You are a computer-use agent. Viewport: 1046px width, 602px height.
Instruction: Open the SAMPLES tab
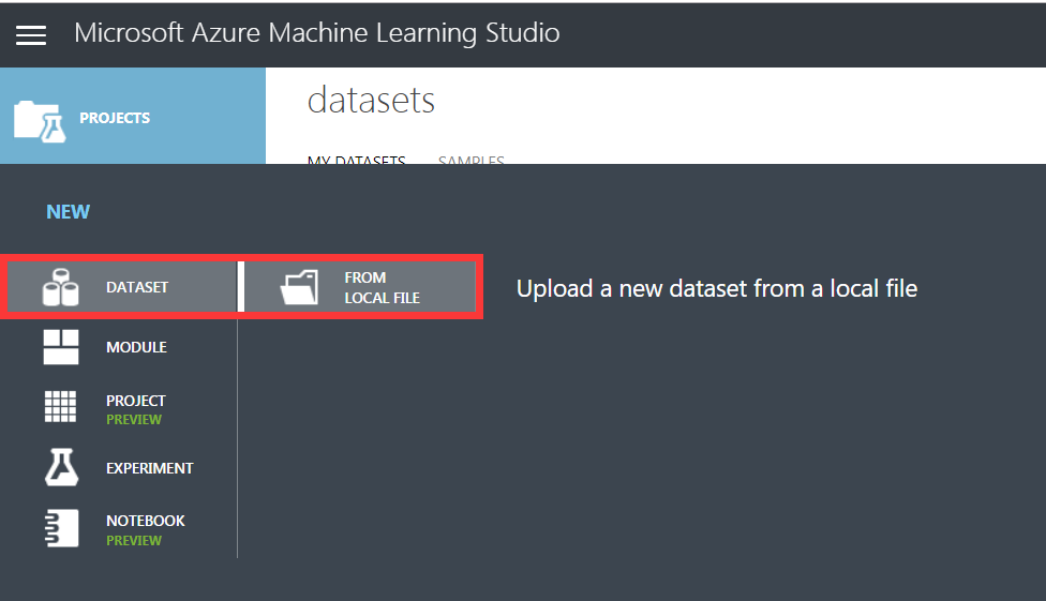click(471, 160)
